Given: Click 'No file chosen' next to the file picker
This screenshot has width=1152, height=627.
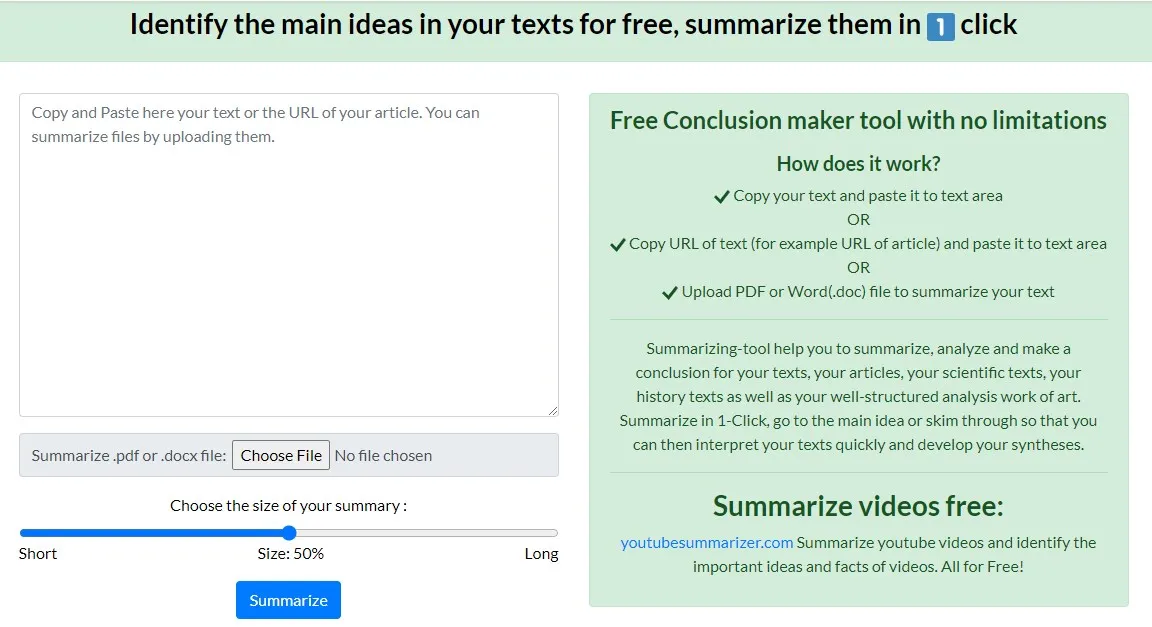Looking at the screenshot, I should point(383,455).
